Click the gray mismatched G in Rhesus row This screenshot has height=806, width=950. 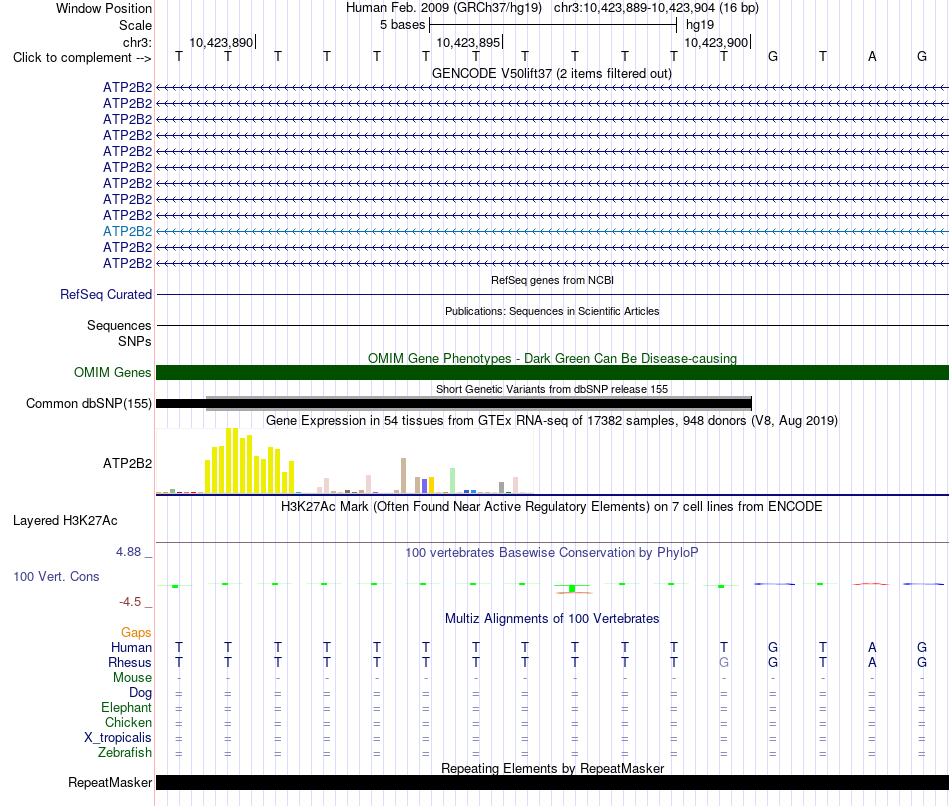click(723, 662)
